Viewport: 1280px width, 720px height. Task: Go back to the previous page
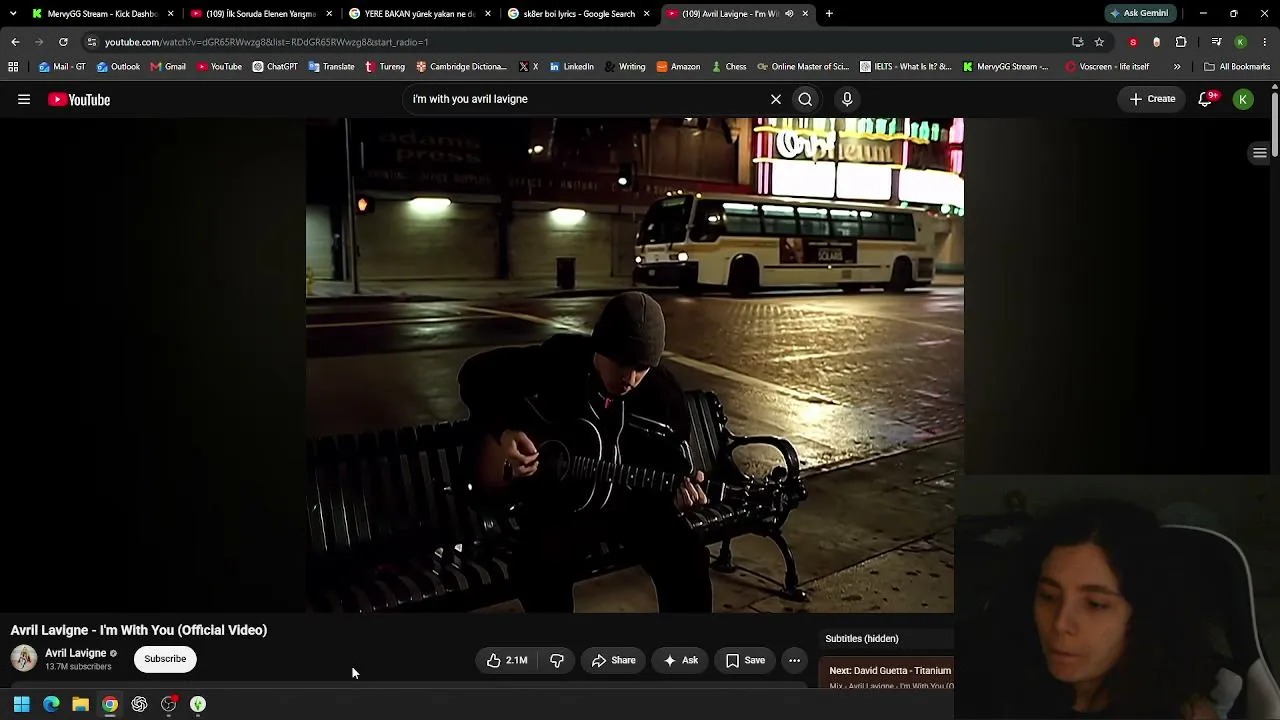point(15,42)
